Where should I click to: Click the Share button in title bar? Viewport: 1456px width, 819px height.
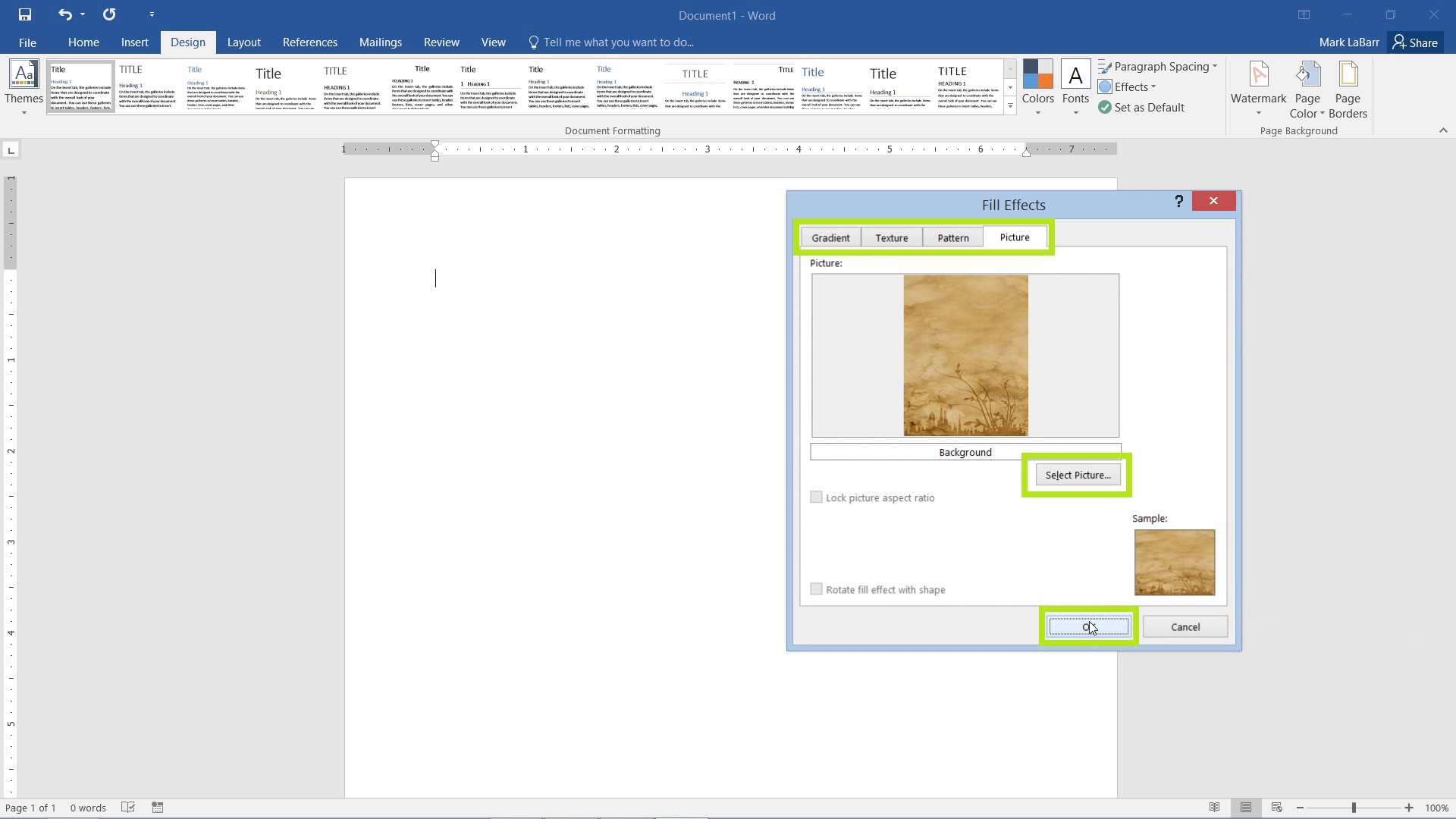(1421, 42)
